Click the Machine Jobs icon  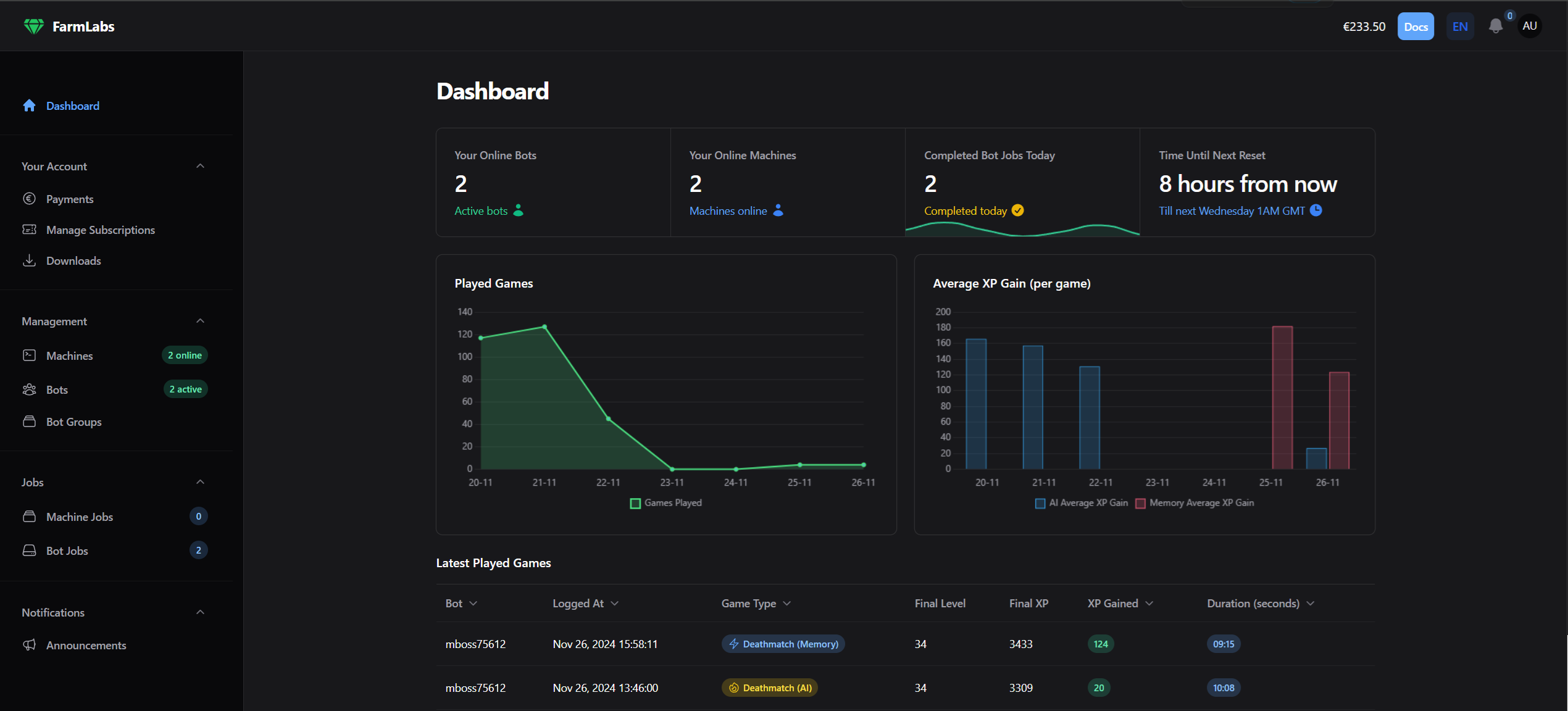pos(29,517)
